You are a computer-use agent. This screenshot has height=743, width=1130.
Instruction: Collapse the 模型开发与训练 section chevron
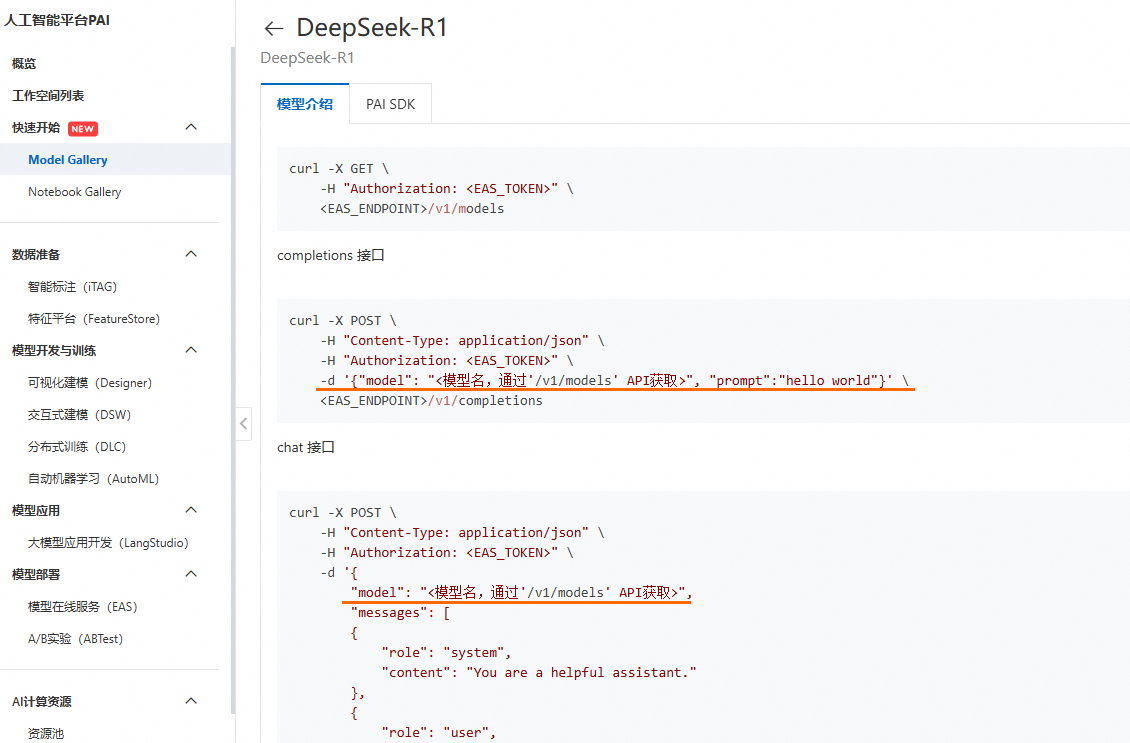192,350
